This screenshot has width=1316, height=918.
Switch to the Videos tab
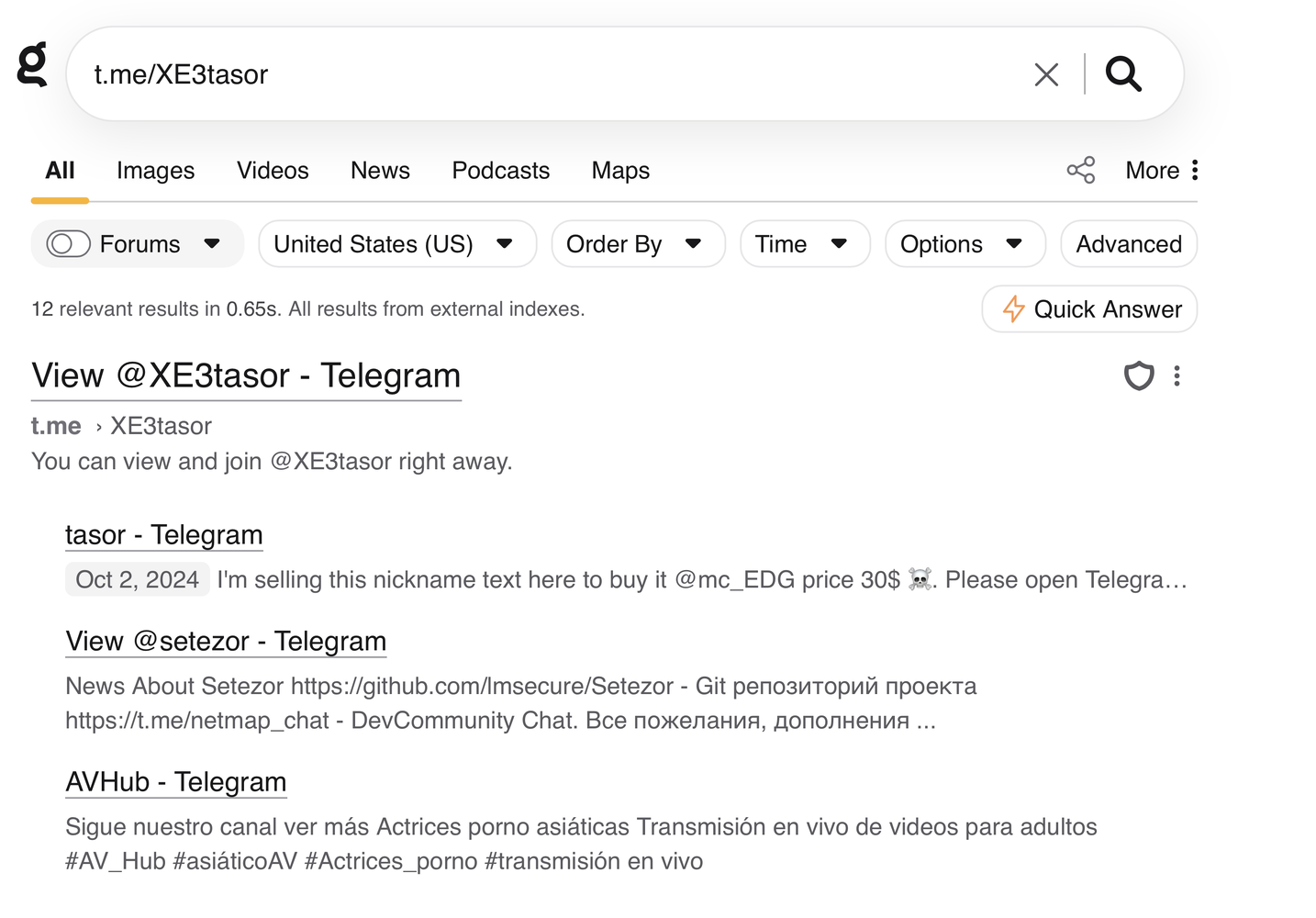pyautogui.click(x=273, y=171)
